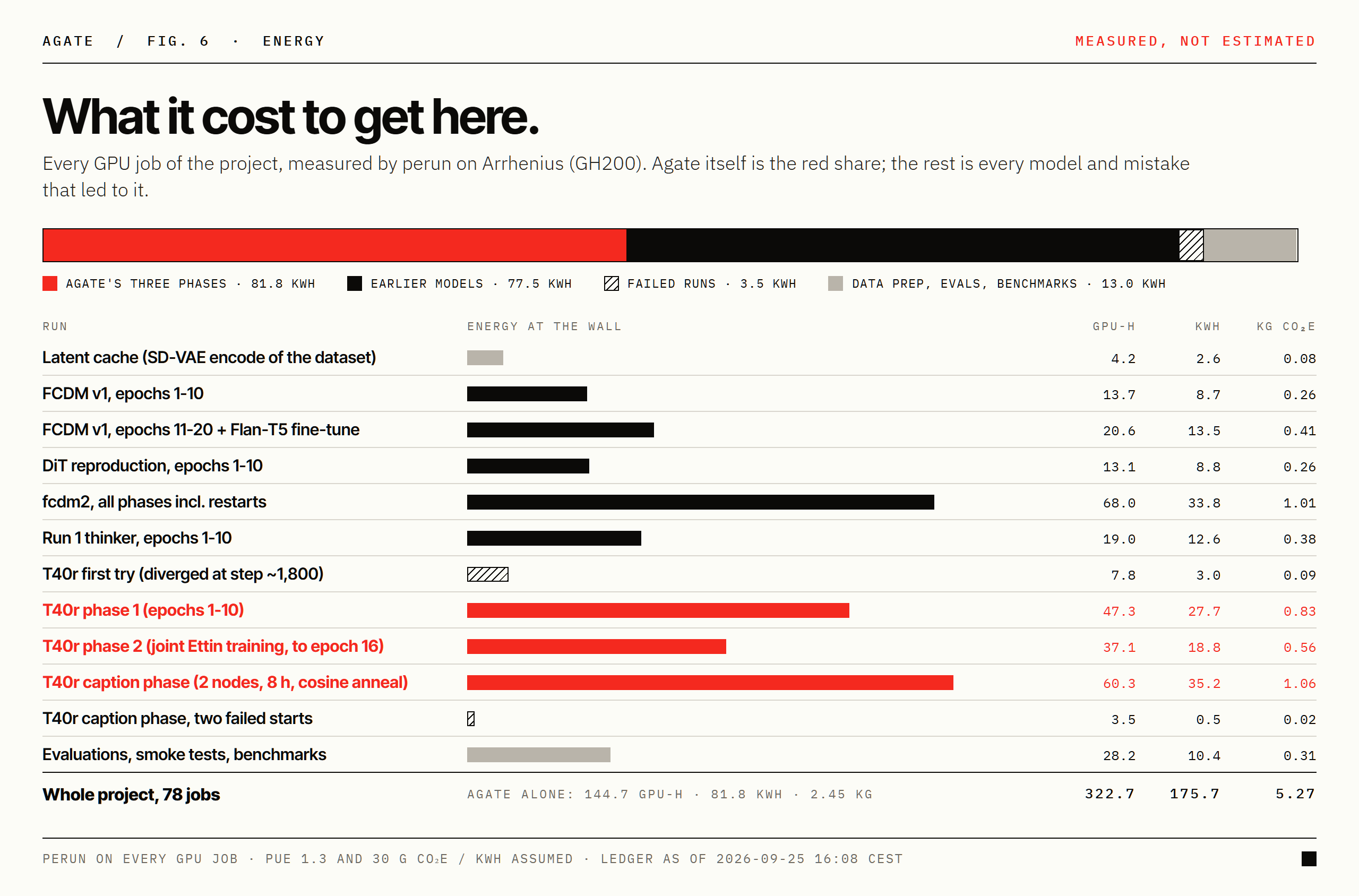Select the black segment of the stacked bar
The image size is (1359, 896).
click(x=902, y=245)
